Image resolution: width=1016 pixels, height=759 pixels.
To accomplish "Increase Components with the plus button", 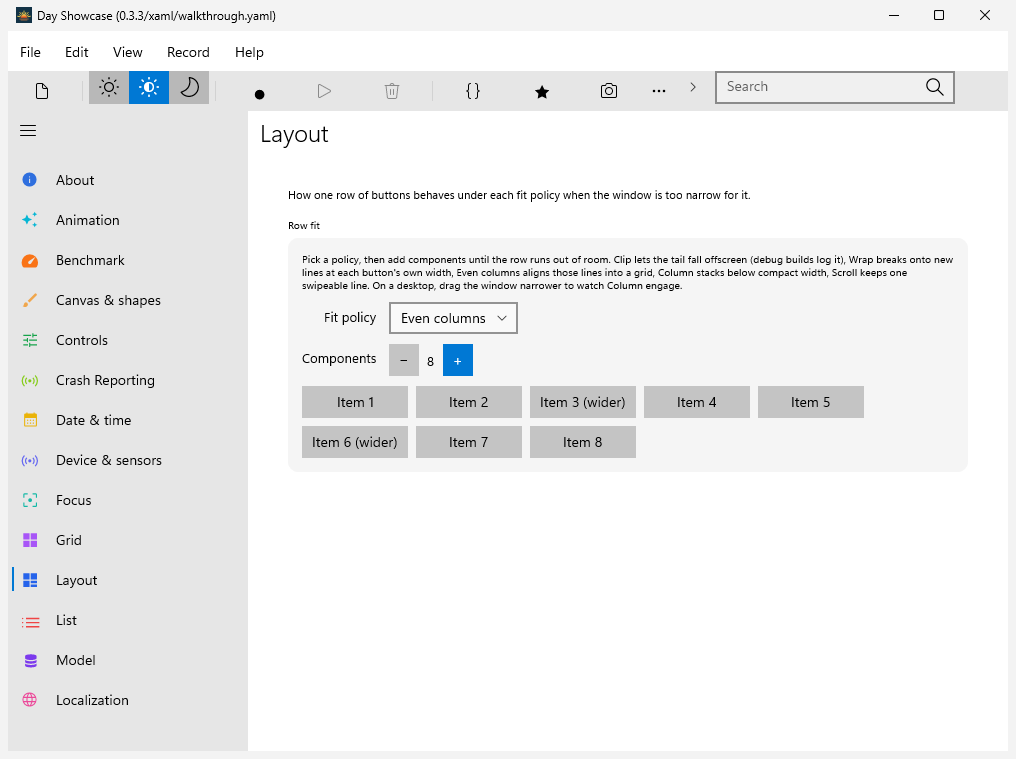I will [457, 360].
